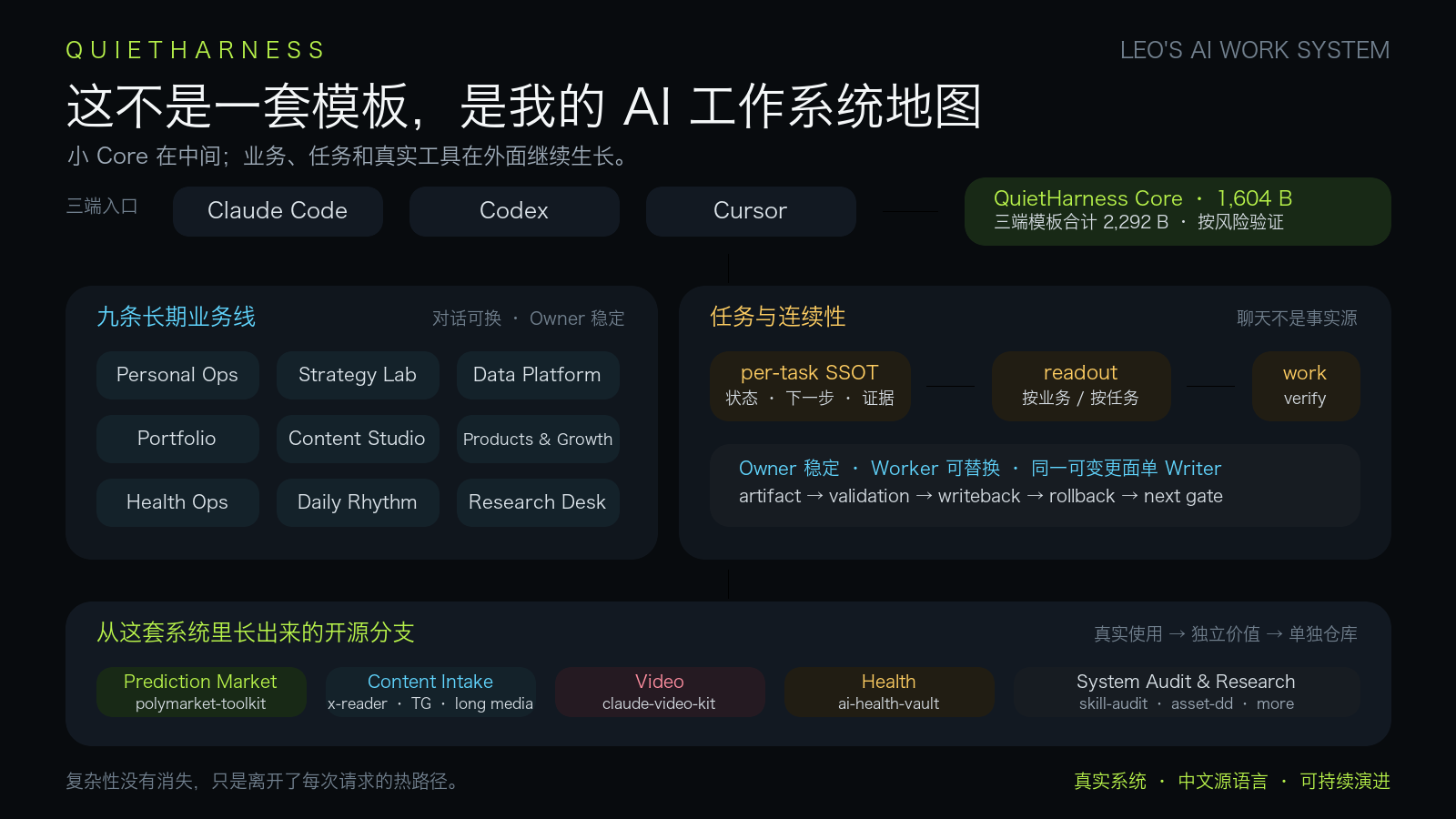
Task: Click the 对话可换 · Owner 稳定 note
Action: (529, 318)
